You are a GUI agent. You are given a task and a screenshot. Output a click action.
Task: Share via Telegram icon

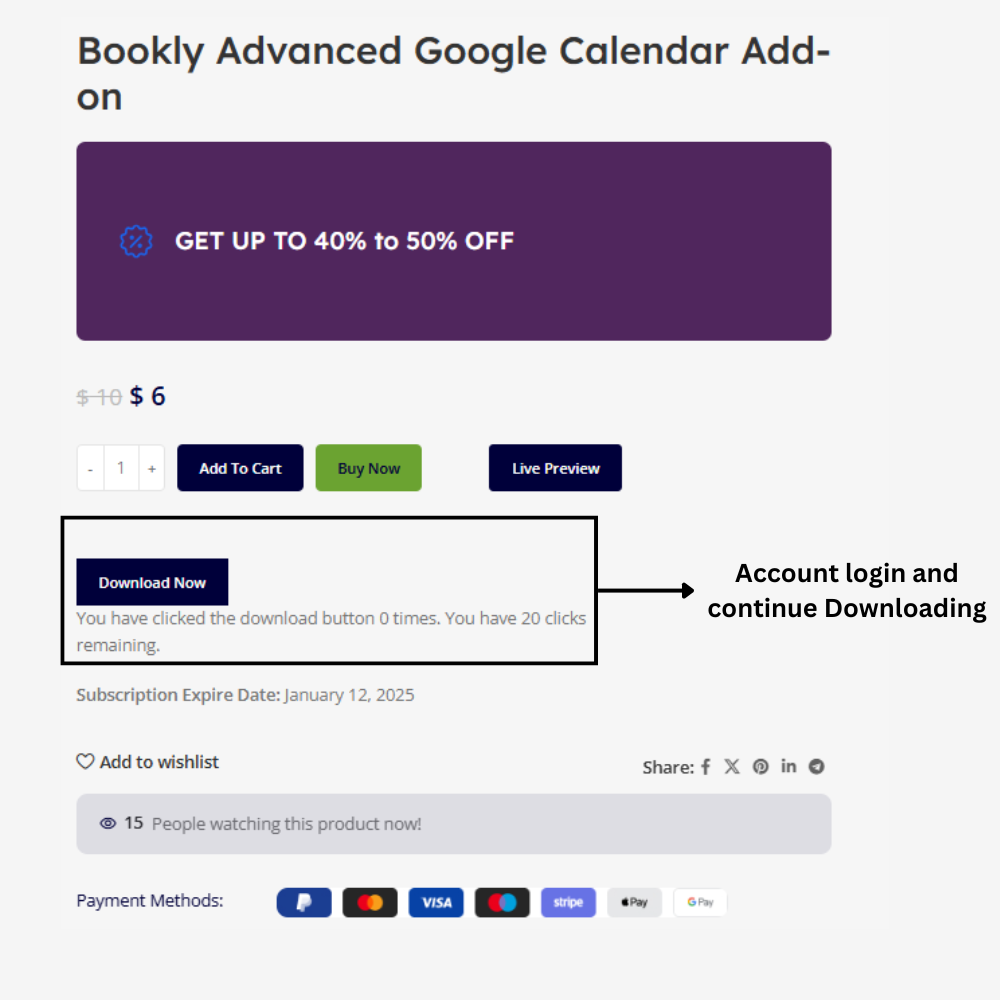816,767
